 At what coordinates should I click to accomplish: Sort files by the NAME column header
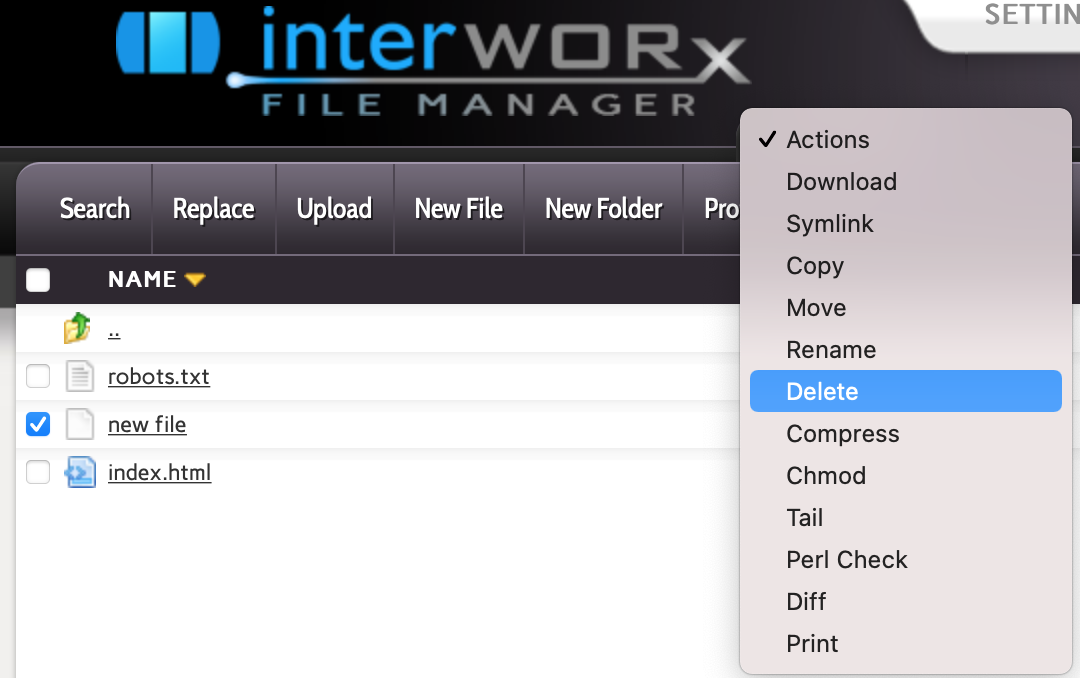142,280
